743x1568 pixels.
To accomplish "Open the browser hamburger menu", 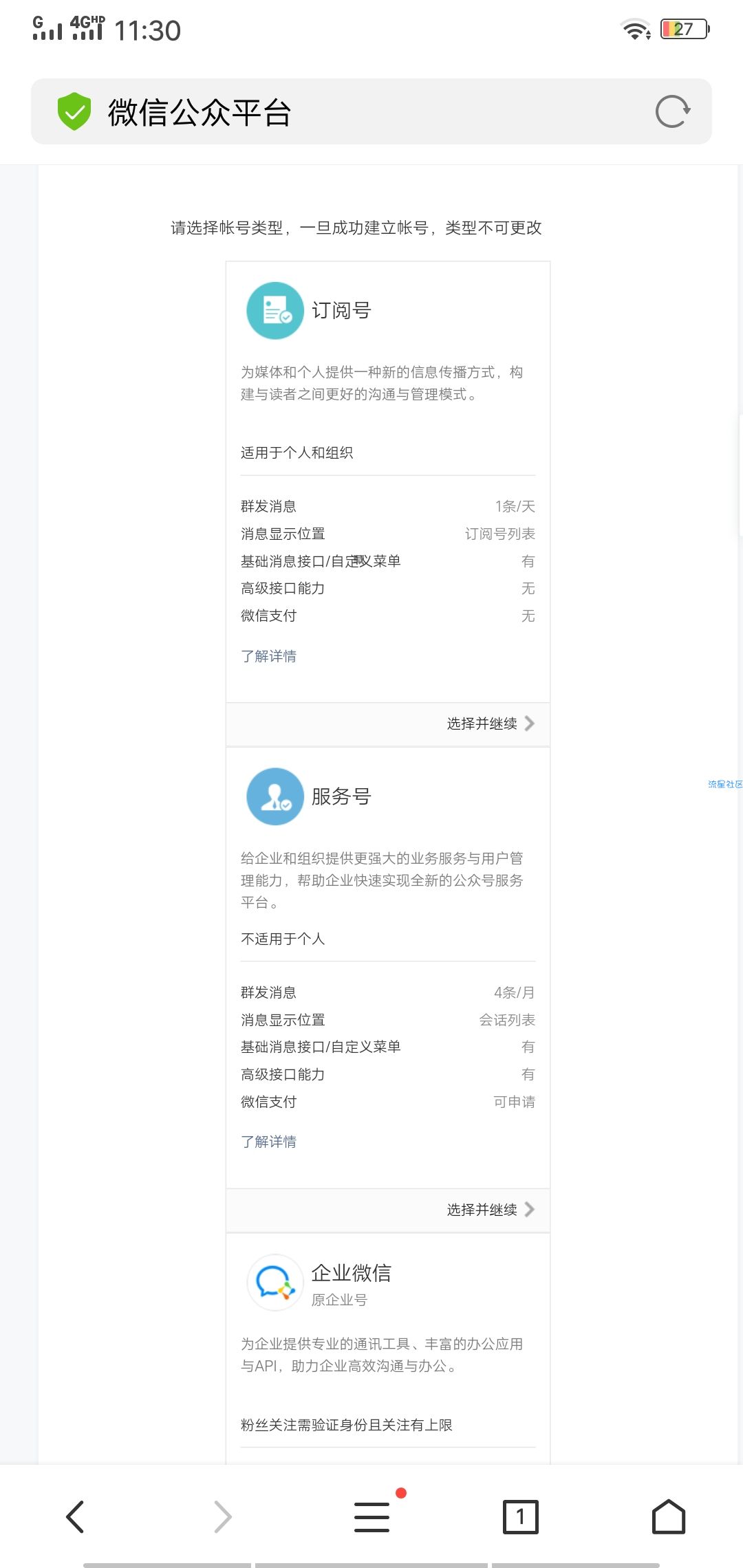I will (x=371, y=1516).
